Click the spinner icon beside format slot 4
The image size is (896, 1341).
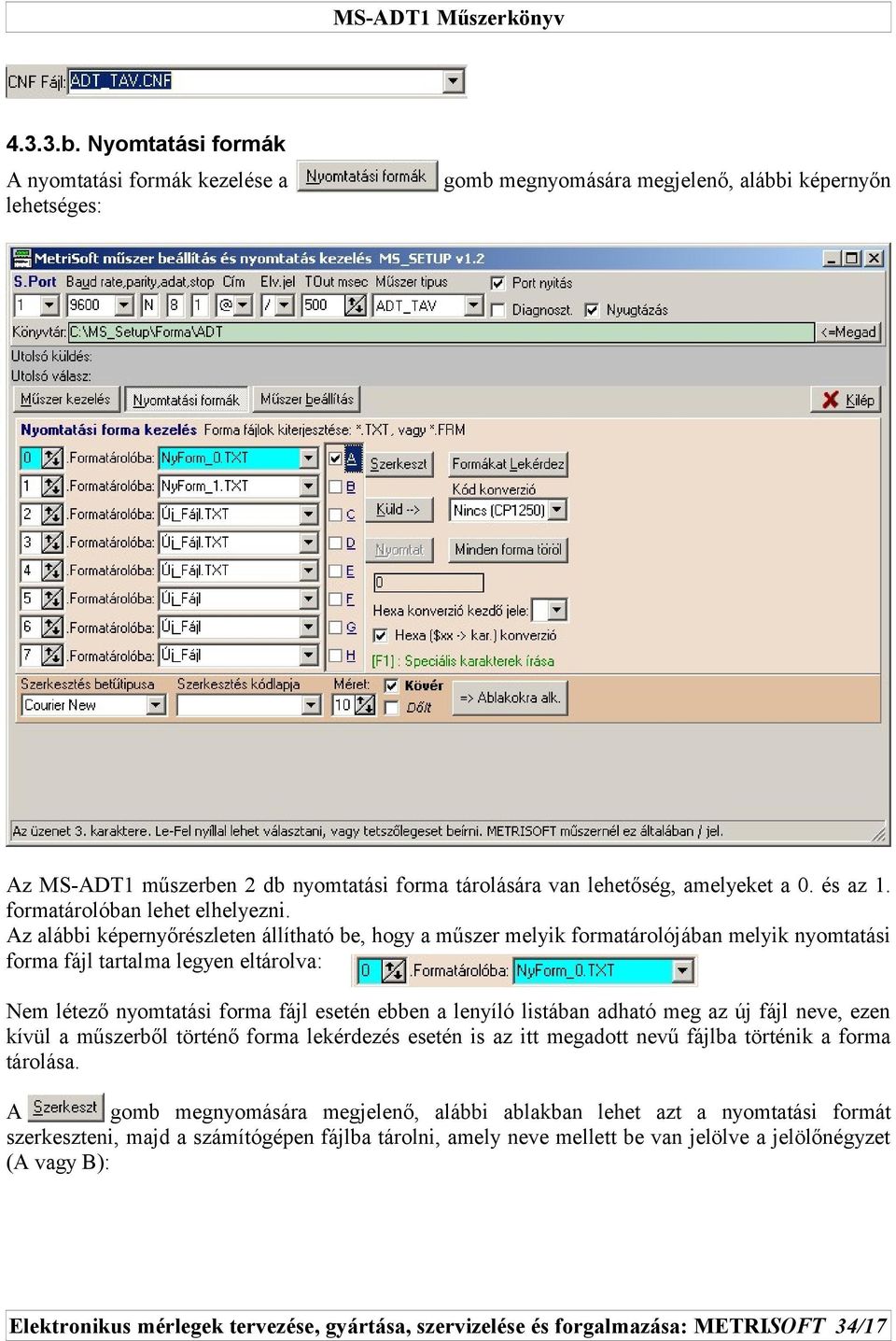pos(52,571)
